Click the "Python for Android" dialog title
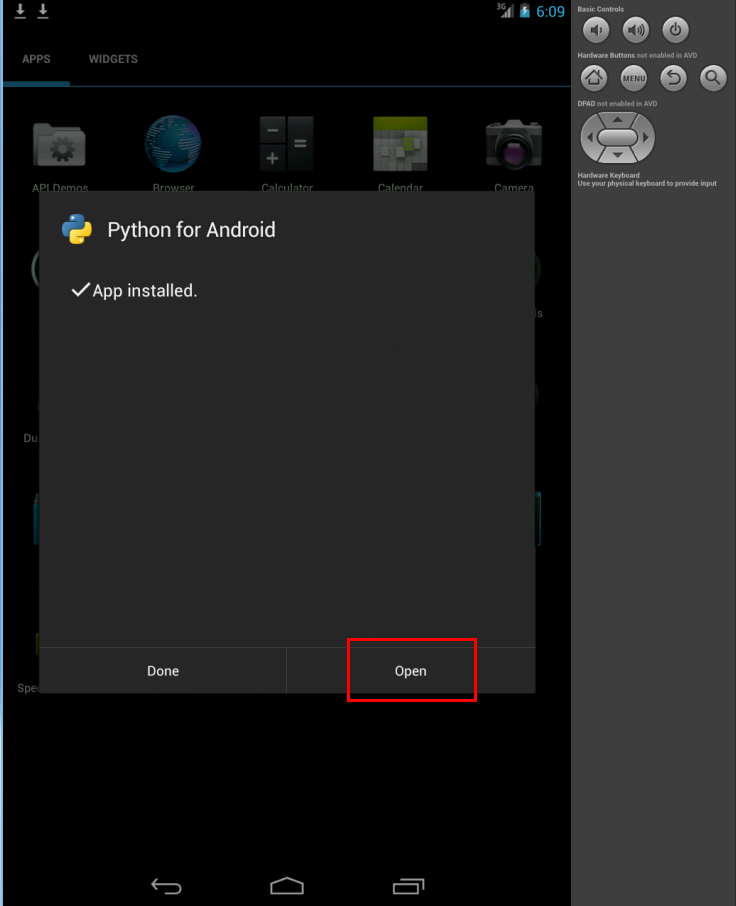This screenshot has width=736, height=906. [x=191, y=230]
